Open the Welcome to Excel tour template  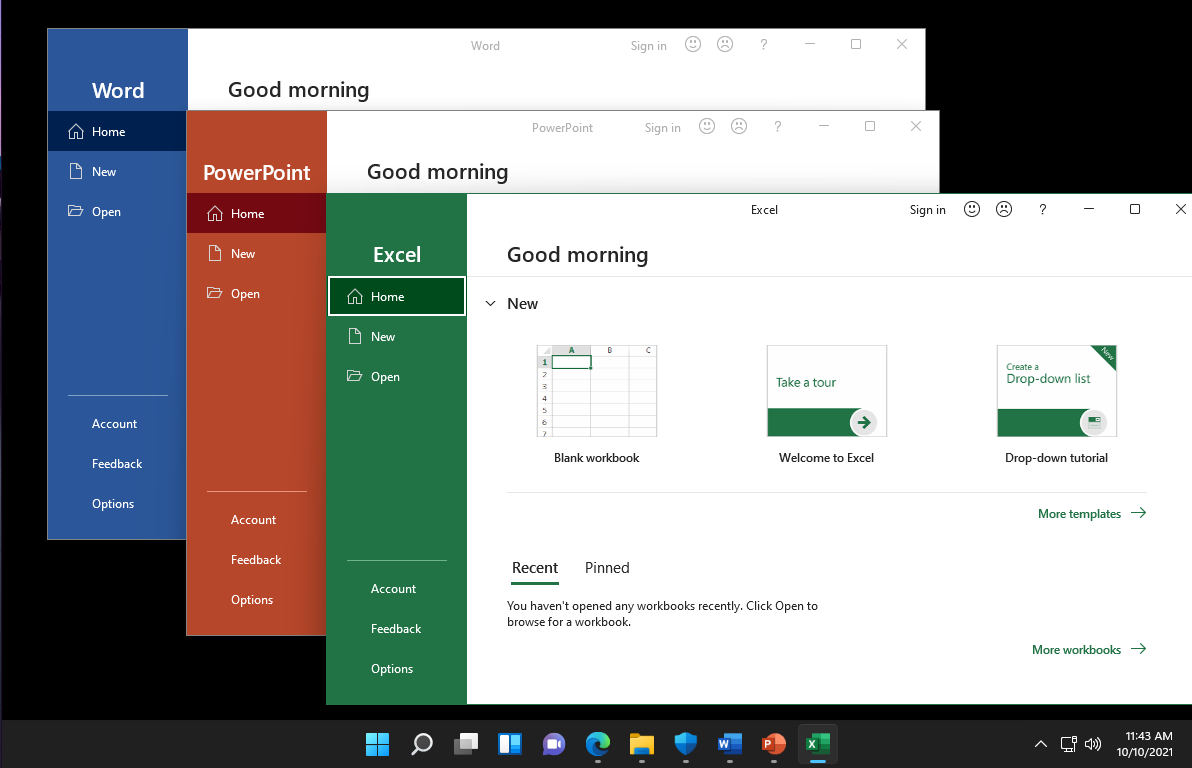tap(826, 391)
